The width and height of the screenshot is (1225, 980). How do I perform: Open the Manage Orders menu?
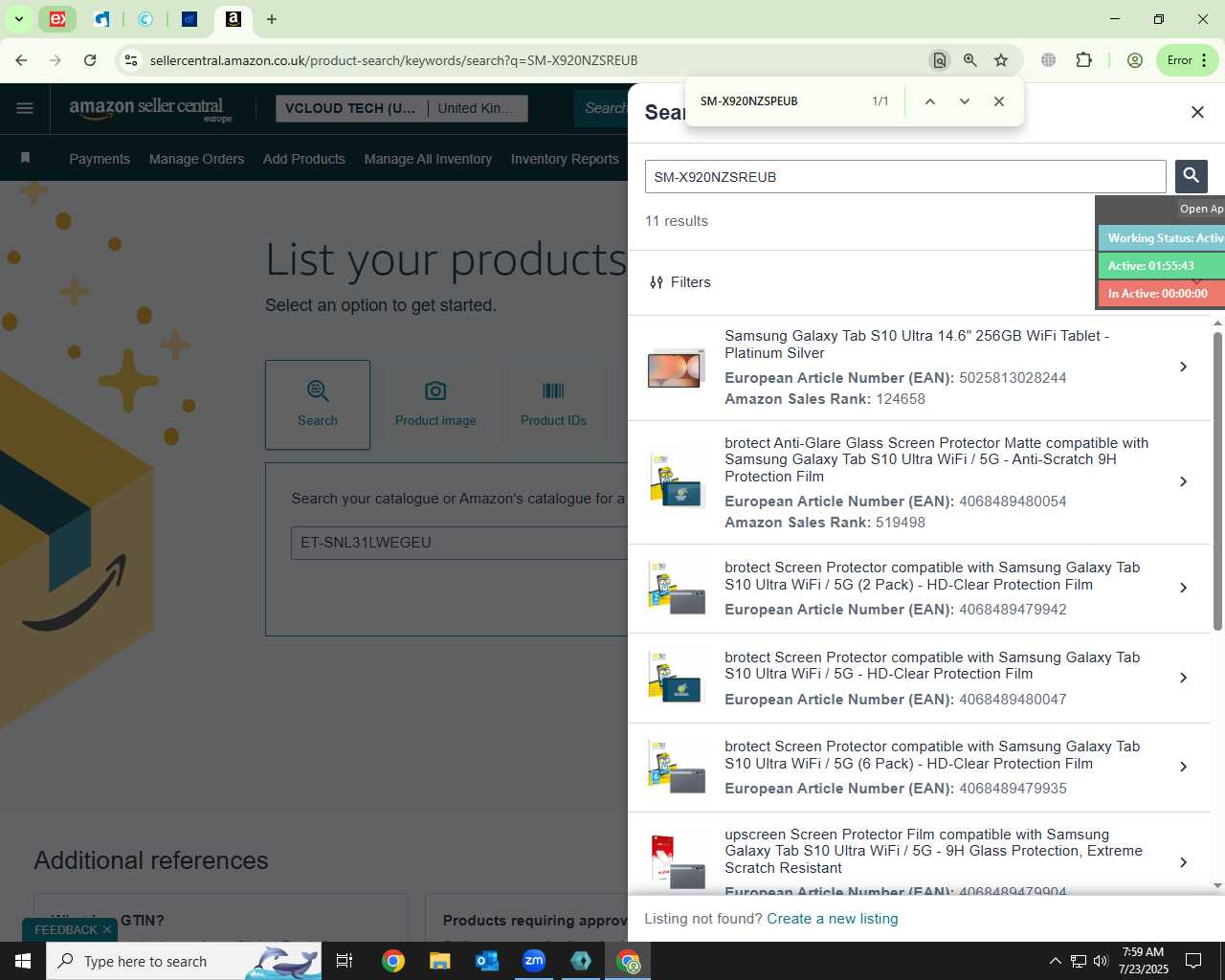coord(196,159)
